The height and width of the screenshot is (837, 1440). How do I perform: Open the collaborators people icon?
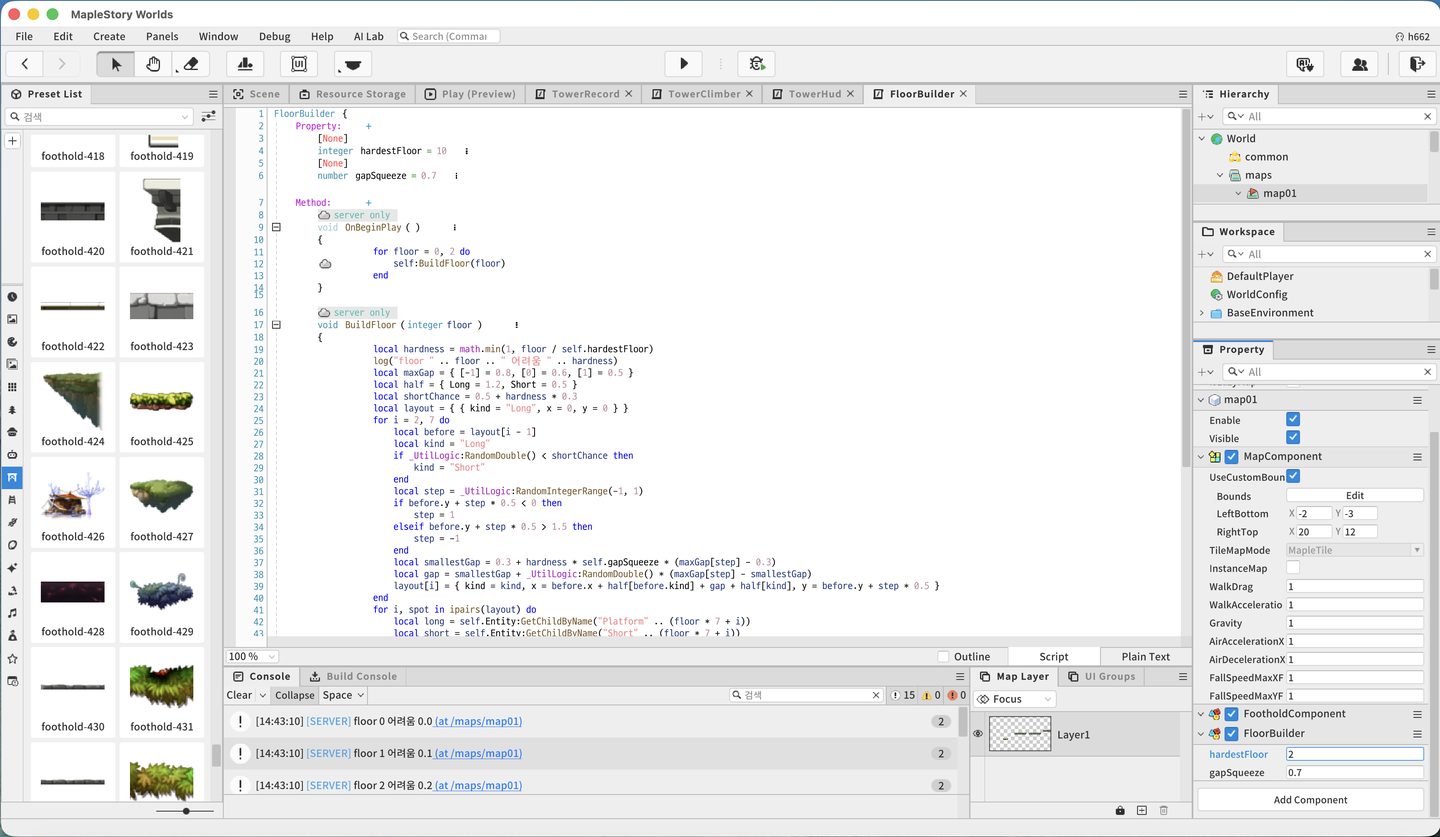(1360, 64)
